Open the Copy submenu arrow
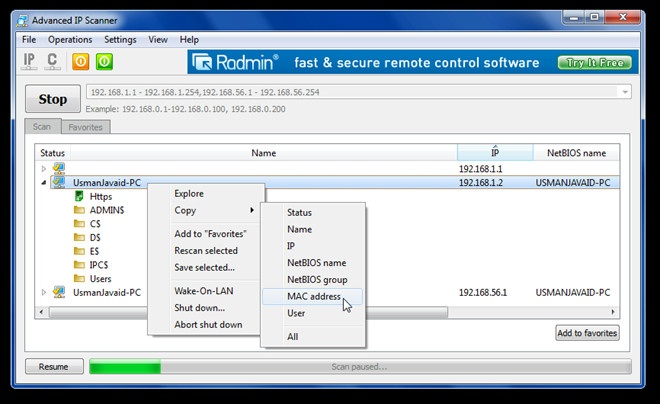This screenshot has height=404, width=660. [x=252, y=210]
